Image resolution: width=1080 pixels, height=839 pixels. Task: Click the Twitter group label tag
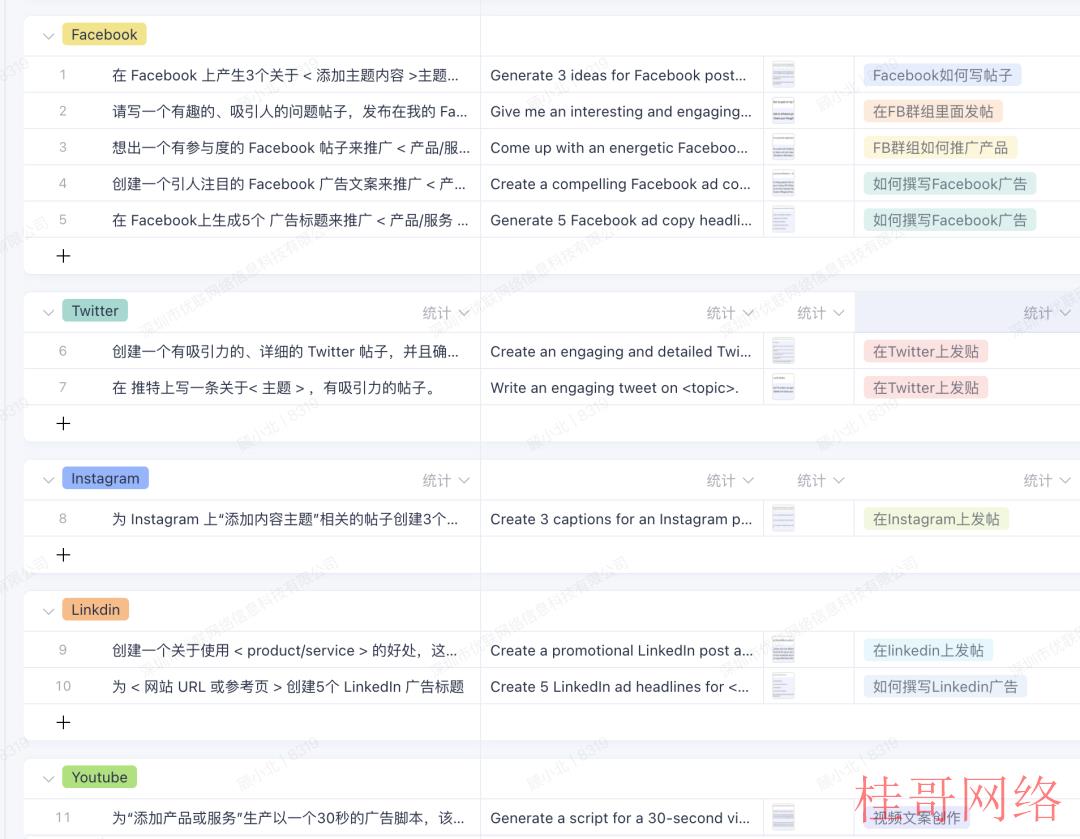pyautogui.click(x=95, y=311)
